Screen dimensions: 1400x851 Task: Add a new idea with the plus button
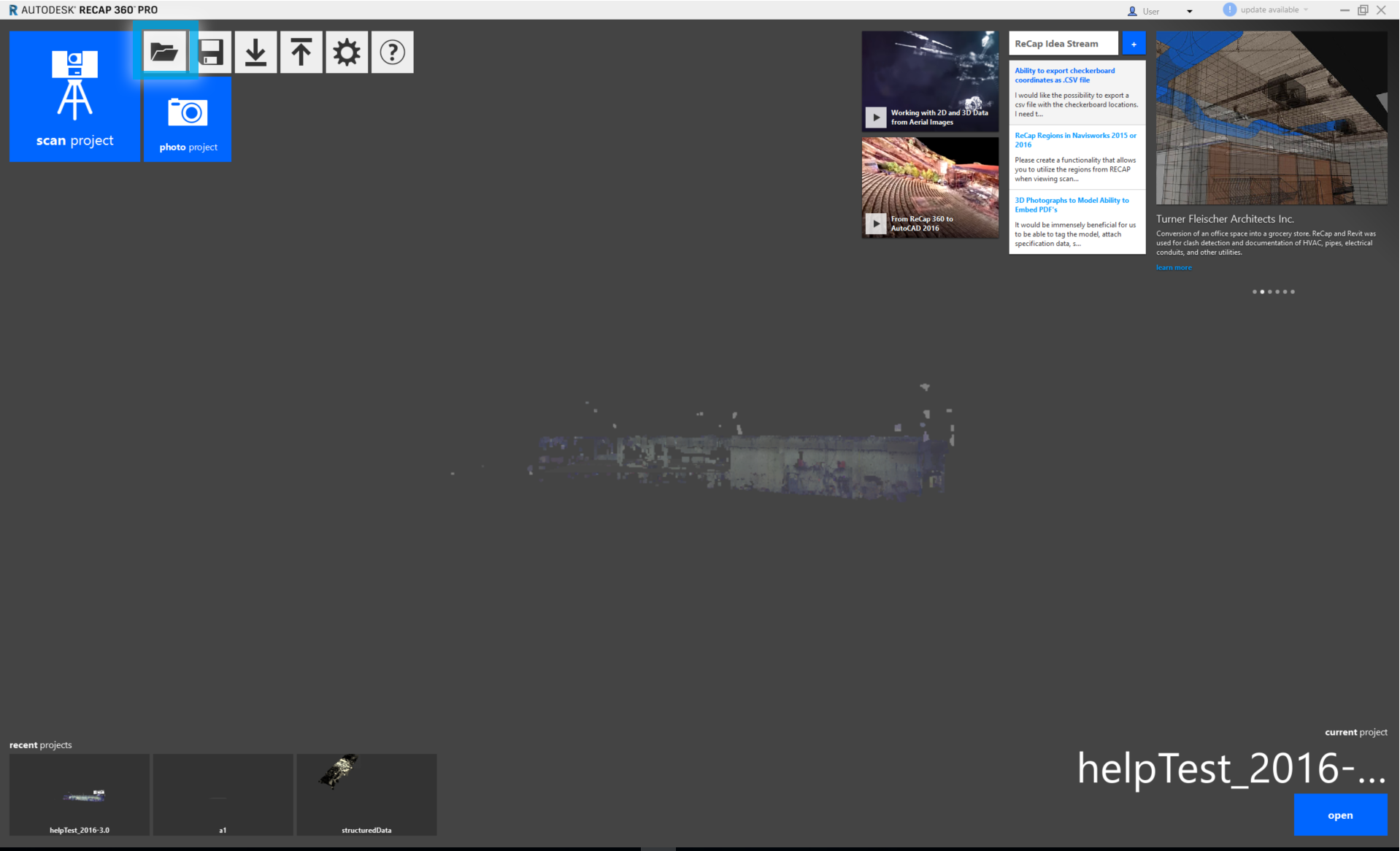coord(1134,44)
